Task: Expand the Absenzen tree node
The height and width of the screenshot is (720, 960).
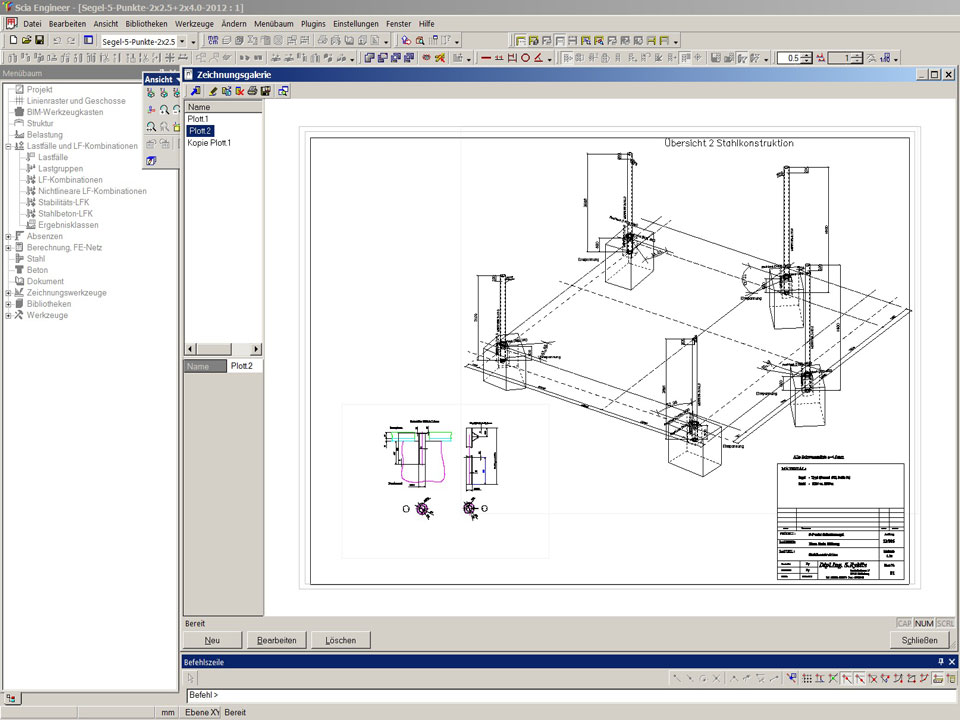Action: (x=8, y=236)
